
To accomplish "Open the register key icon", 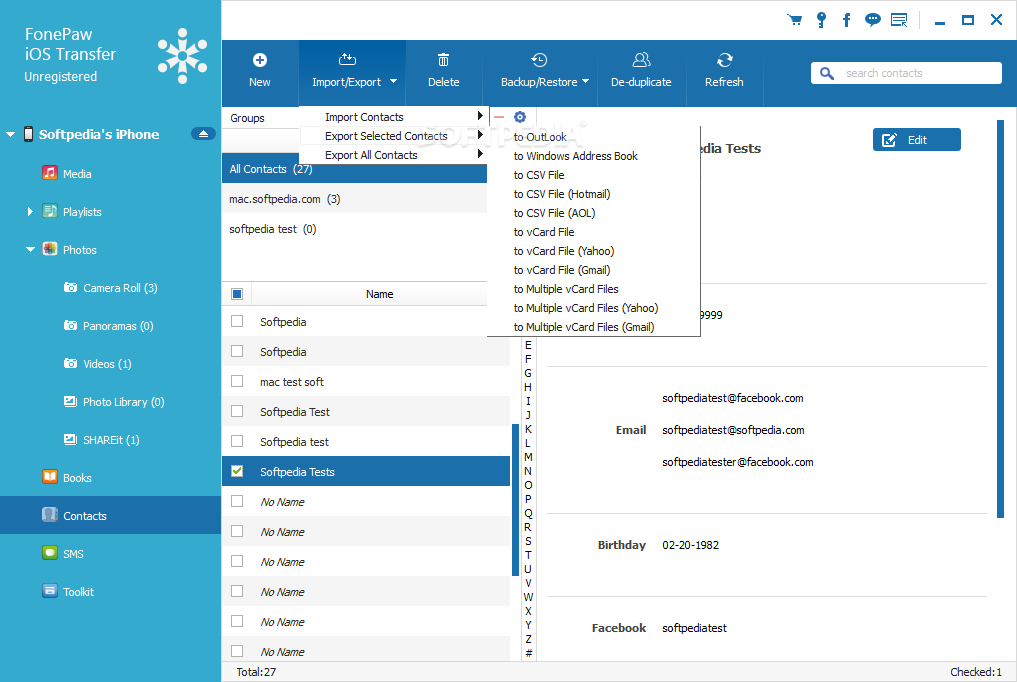I will coord(821,19).
